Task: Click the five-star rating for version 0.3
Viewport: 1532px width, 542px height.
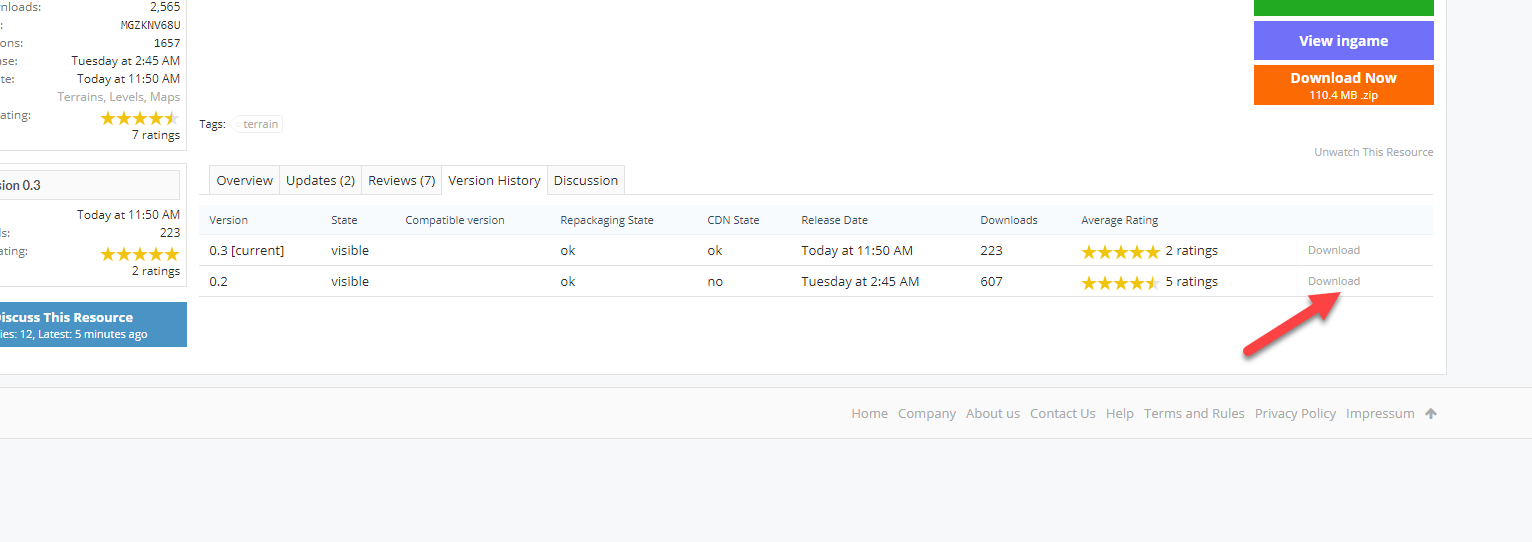Action: (x=1120, y=251)
